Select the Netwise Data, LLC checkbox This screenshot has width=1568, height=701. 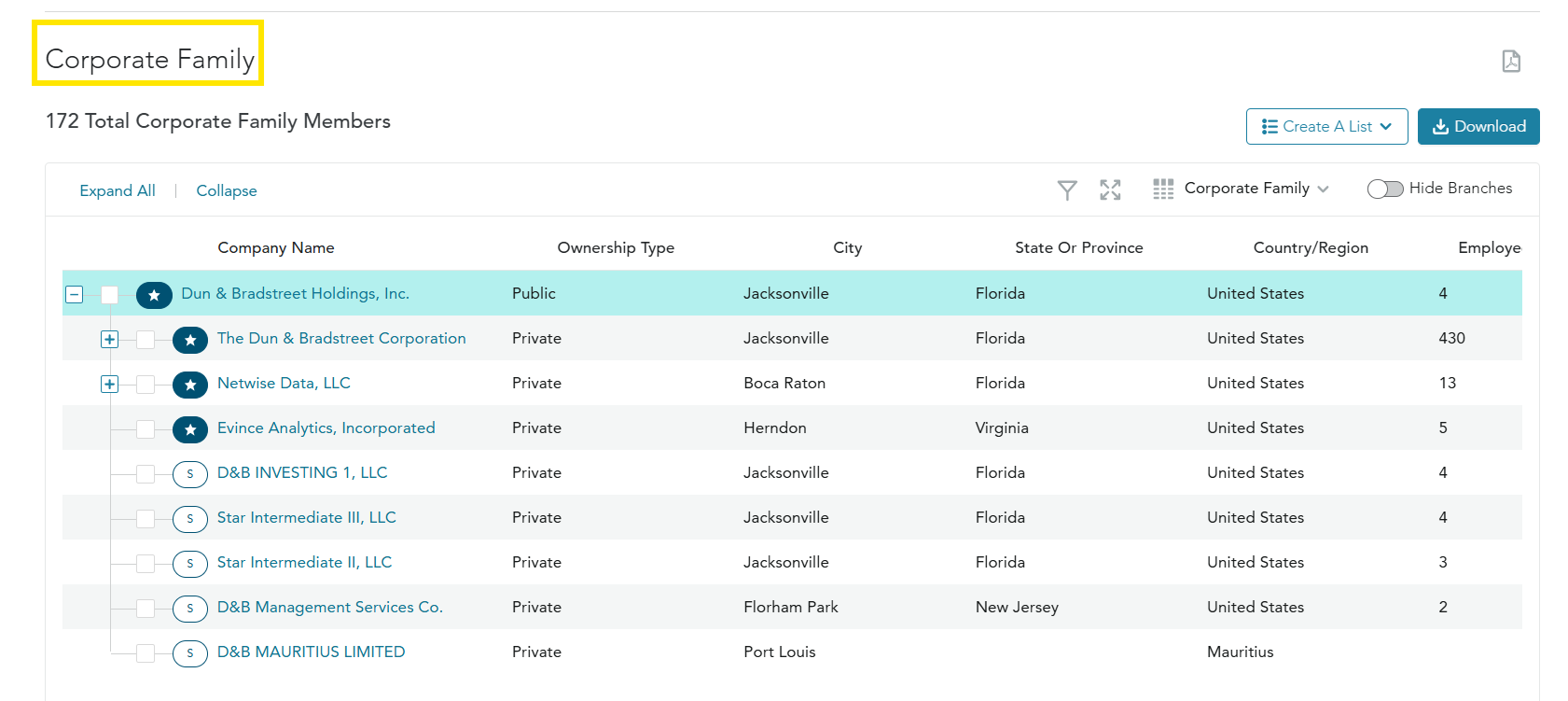(146, 385)
